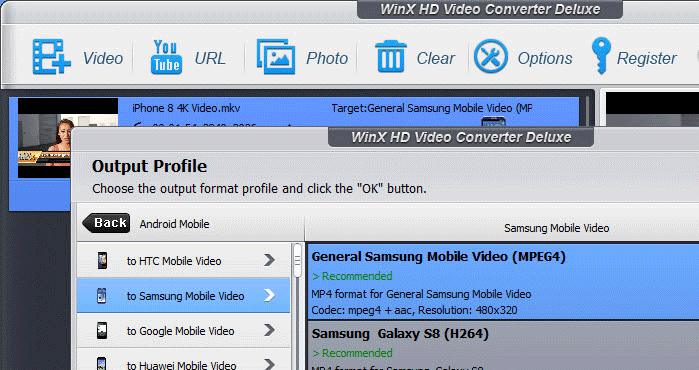Screen dimensions: 699x370
Task: Select to Google Mobile Video
Action: [183, 330]
